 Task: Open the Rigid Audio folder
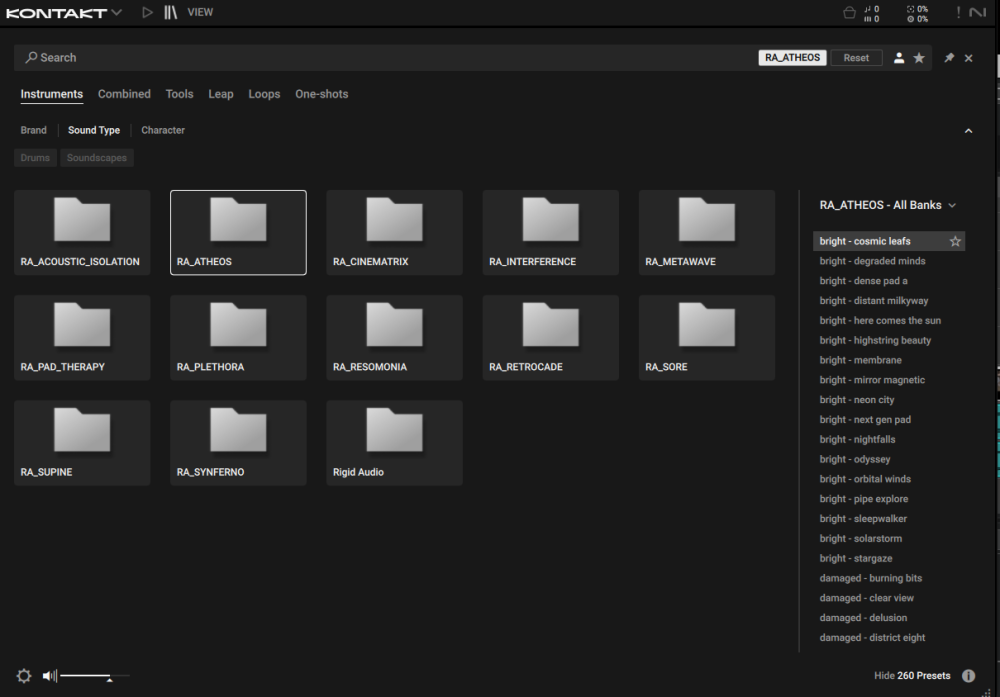(x=395, y=443)
